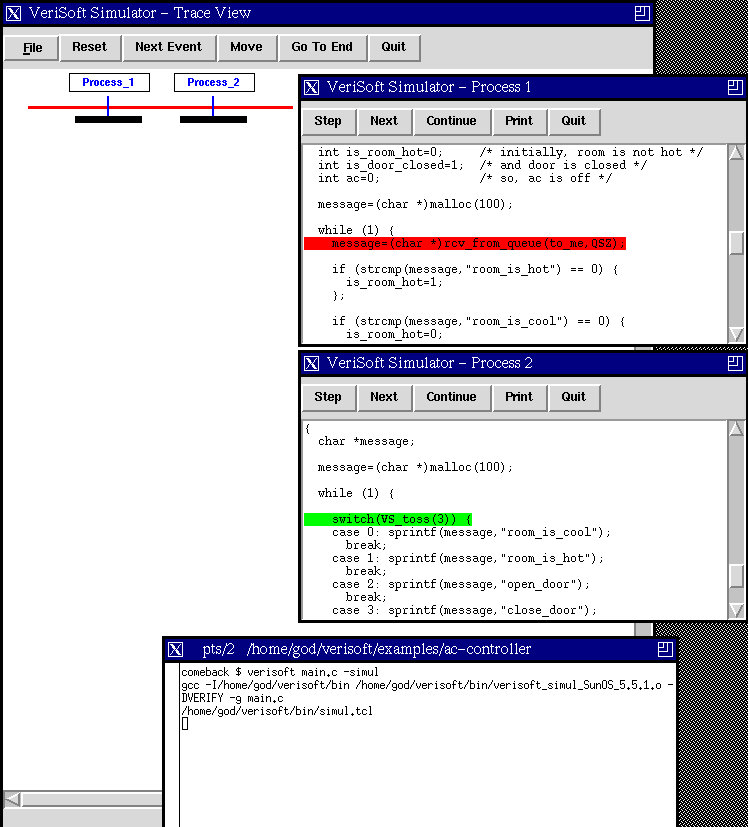The height and width of the screenshot is (827, 748).
Task: Click the Next Event button
Action: 169,47
